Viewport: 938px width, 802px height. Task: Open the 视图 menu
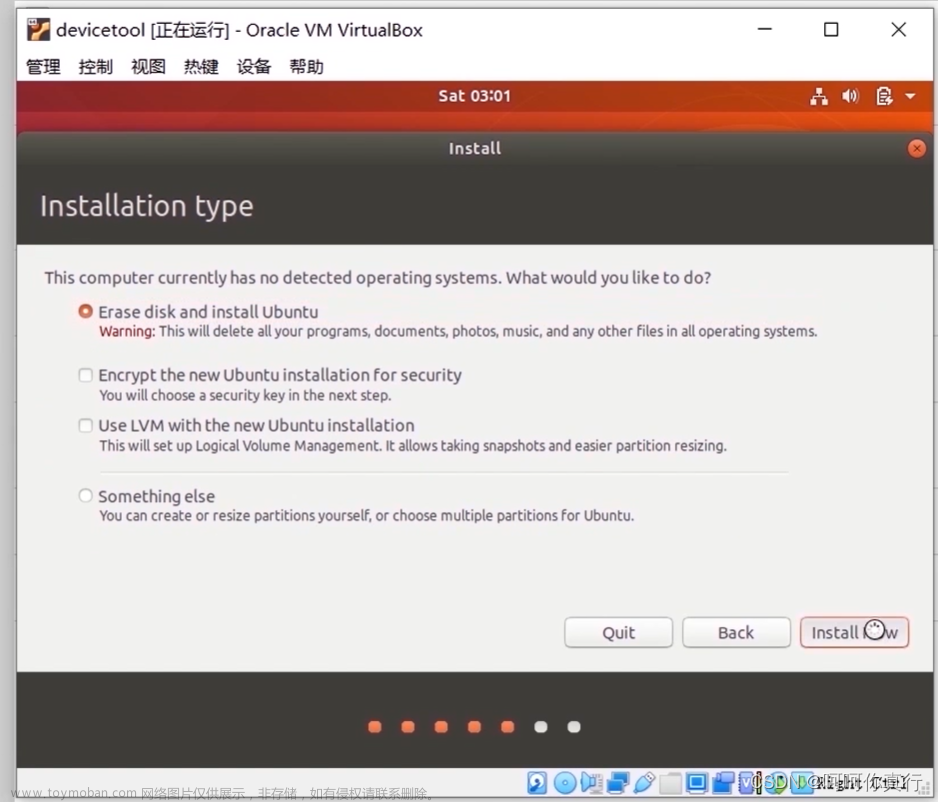148,66
